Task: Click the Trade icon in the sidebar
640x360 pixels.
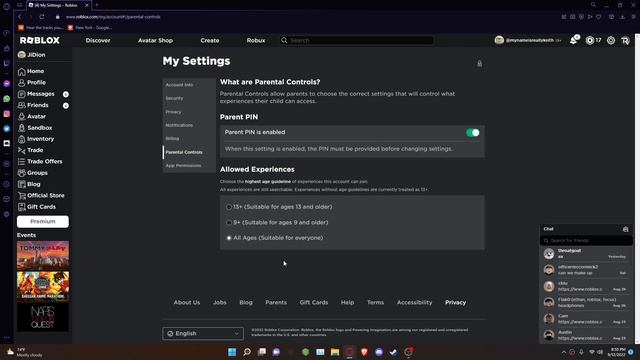Action: pyautogui.click(x=22, y=150)
